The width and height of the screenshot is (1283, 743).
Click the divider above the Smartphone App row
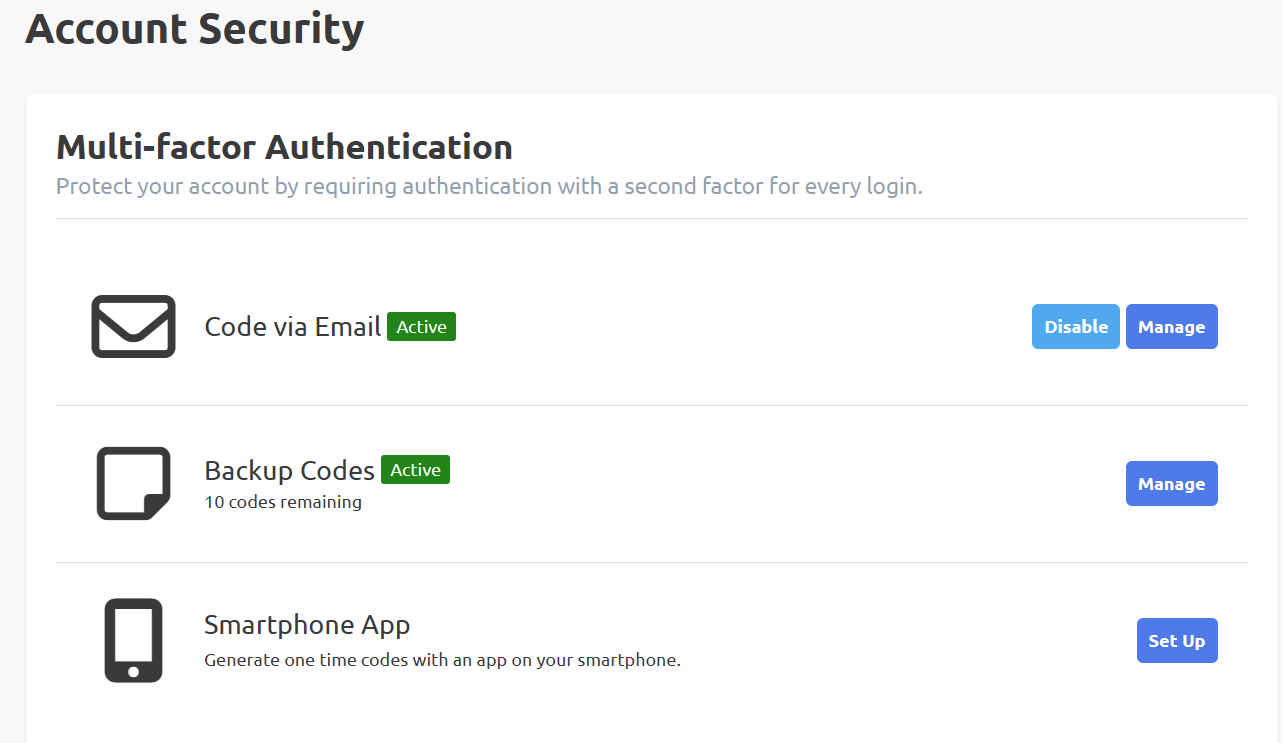coord(651,562)
